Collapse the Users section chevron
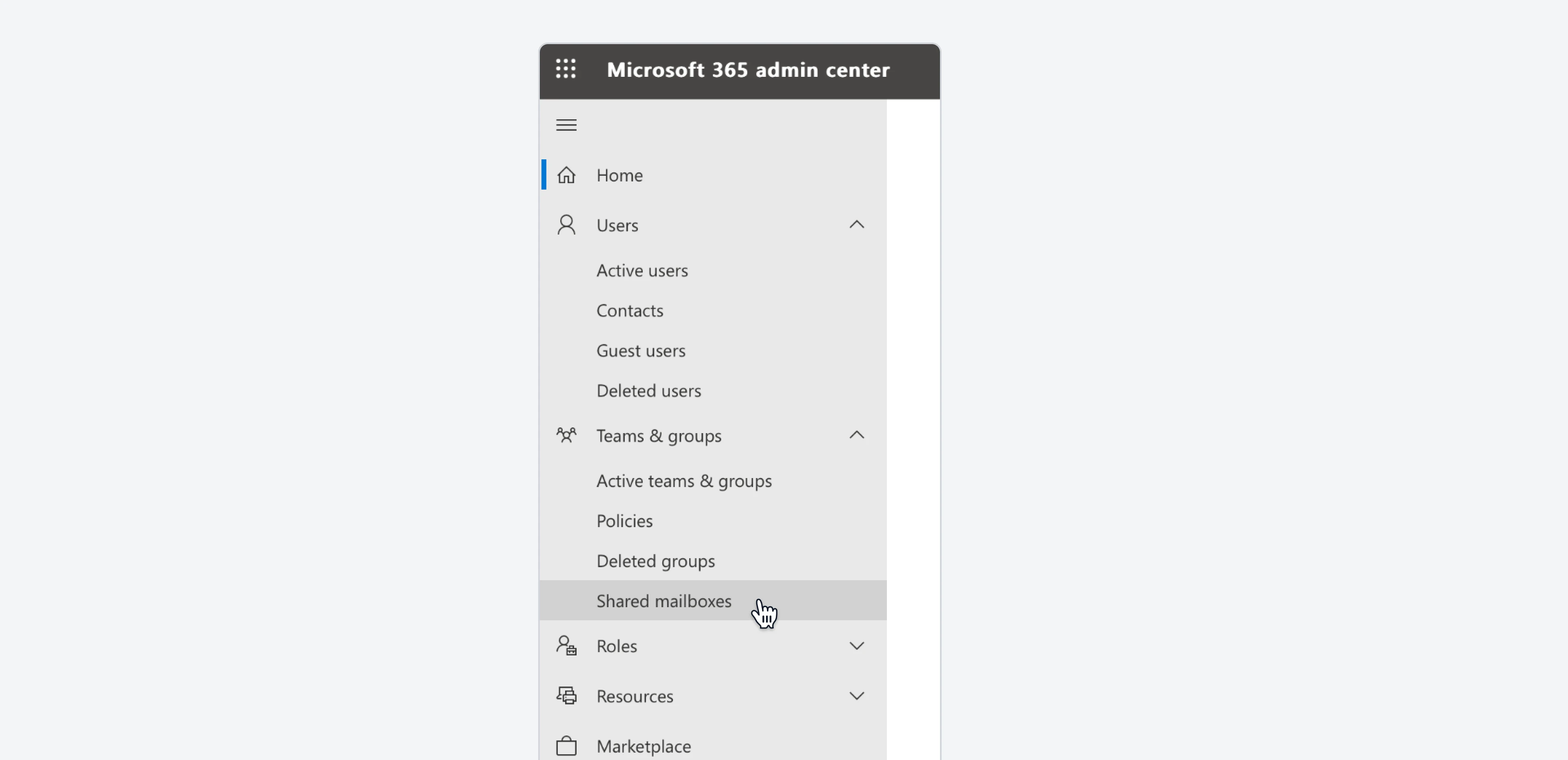 (x=856, y=225)
